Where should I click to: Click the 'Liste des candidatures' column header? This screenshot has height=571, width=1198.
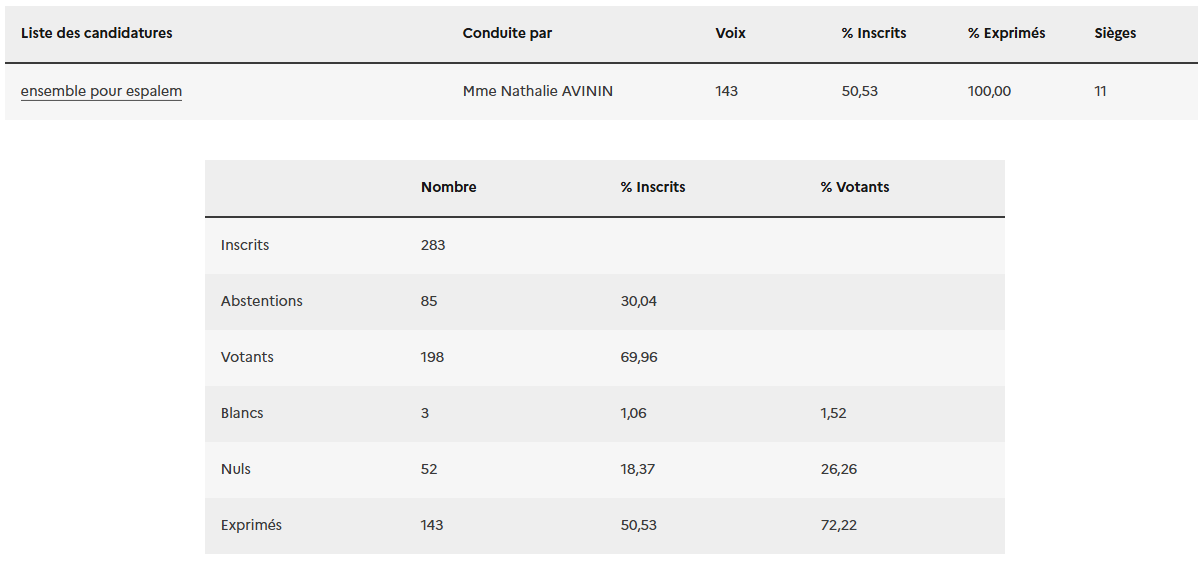[x=96, y=33]
